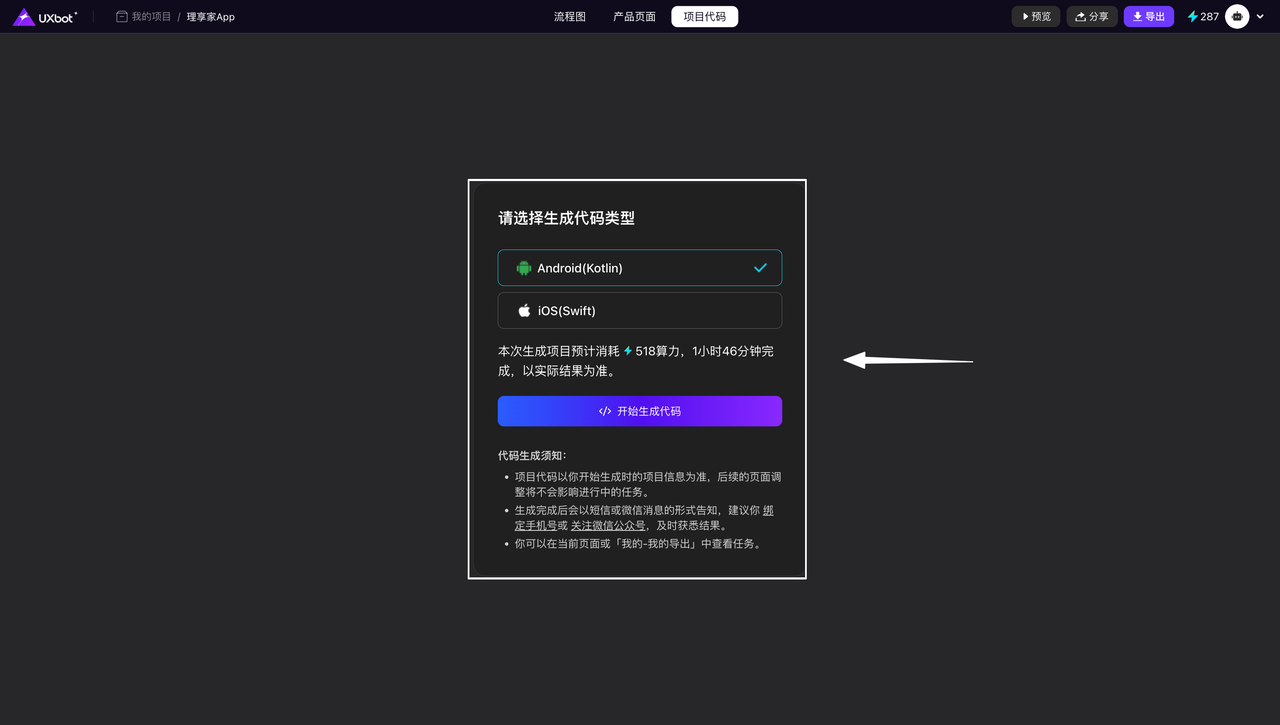Viewport: 1280px width, 725px height.
Task: Select the Android(Kotlin) code type
Action: (640, 268)
